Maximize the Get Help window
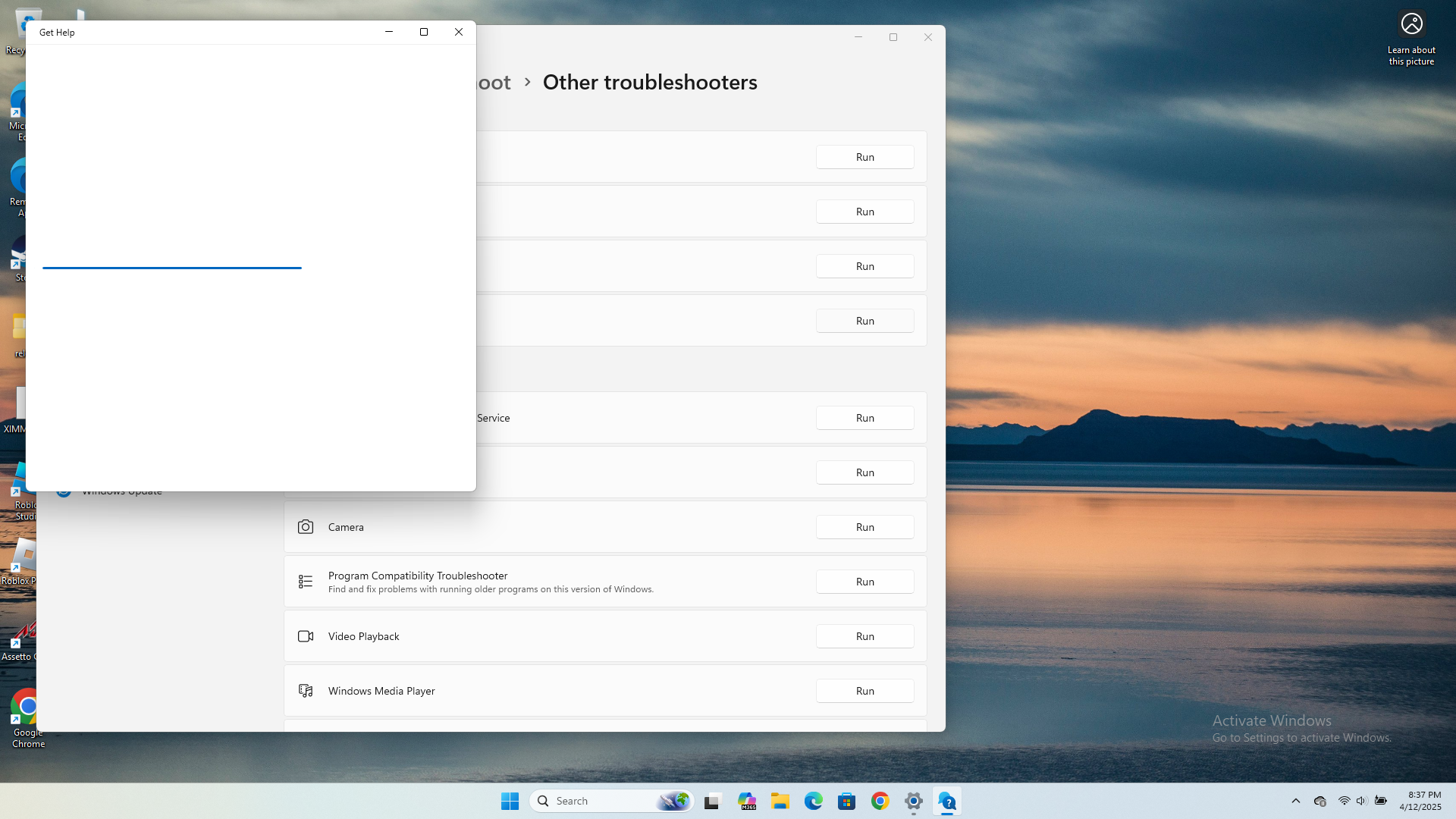Image resolution: width=1456 pixels, height=819 pixels. 424,32
